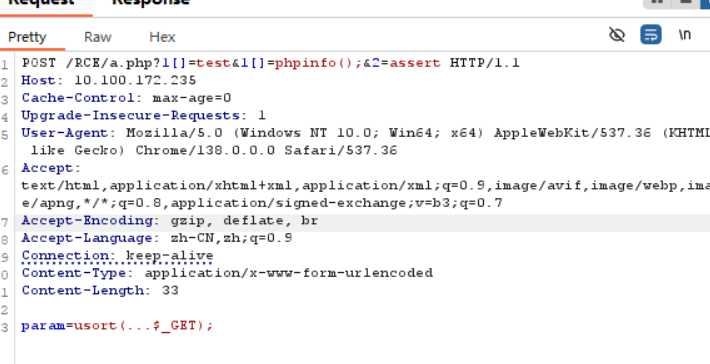710x364 pixels.
Task: Switch to the Hex view tab
Action: pos(162,37)
